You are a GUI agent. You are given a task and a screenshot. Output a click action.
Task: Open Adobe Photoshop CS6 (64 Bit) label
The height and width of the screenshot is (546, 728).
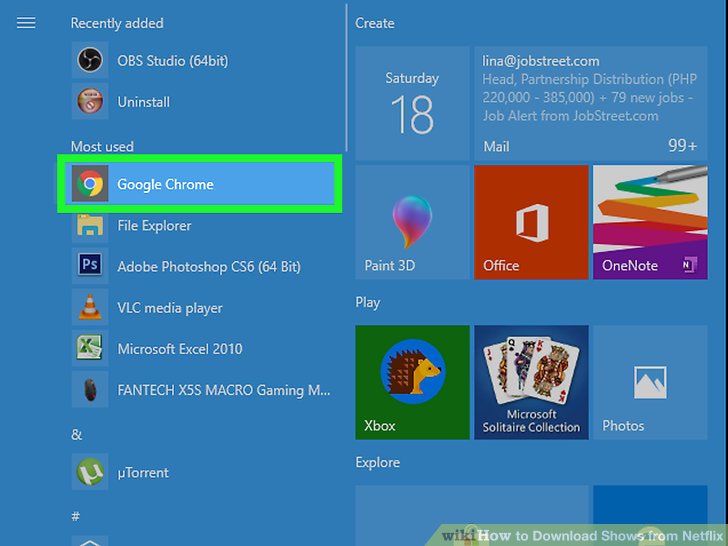tap(209, 266)
